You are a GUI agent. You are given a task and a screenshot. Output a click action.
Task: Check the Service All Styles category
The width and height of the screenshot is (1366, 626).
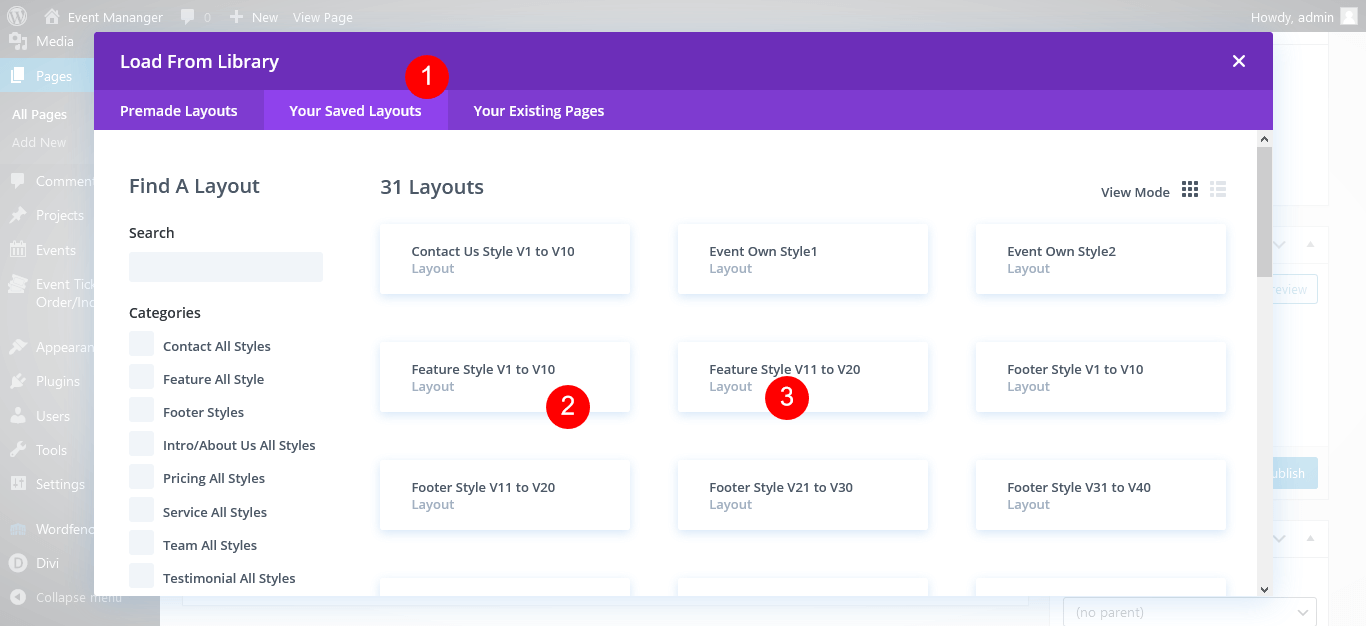point(141,510)
